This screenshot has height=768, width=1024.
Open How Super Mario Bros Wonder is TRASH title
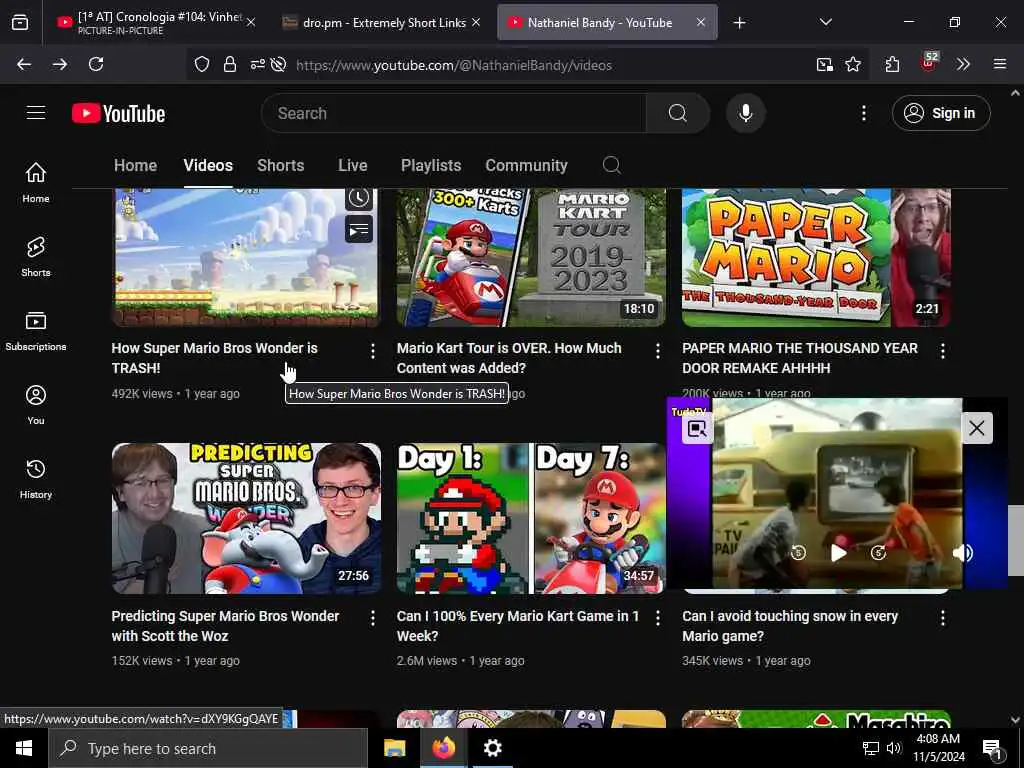(x=214, y=358)
